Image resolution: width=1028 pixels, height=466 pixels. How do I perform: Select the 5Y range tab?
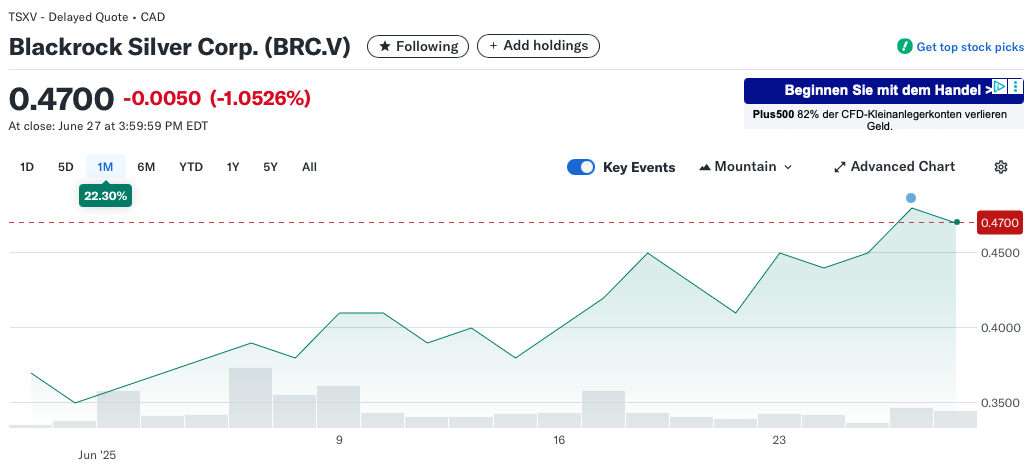click(271, 167)
